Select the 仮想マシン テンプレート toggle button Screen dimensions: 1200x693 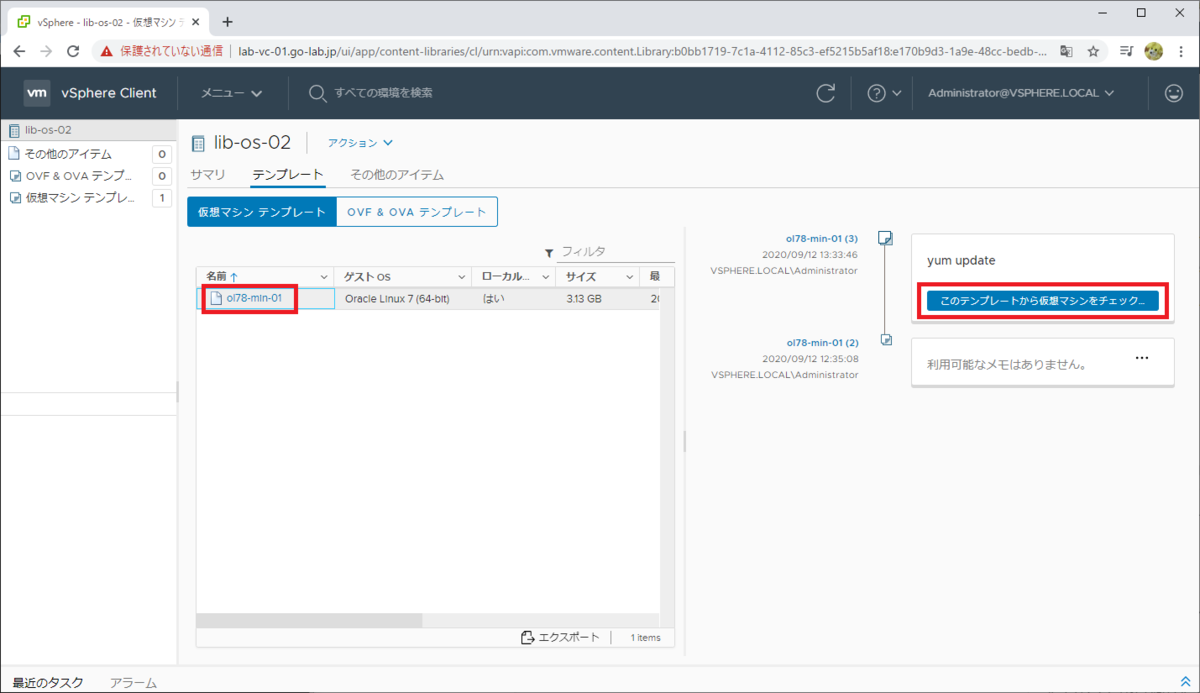click(261, 212)
